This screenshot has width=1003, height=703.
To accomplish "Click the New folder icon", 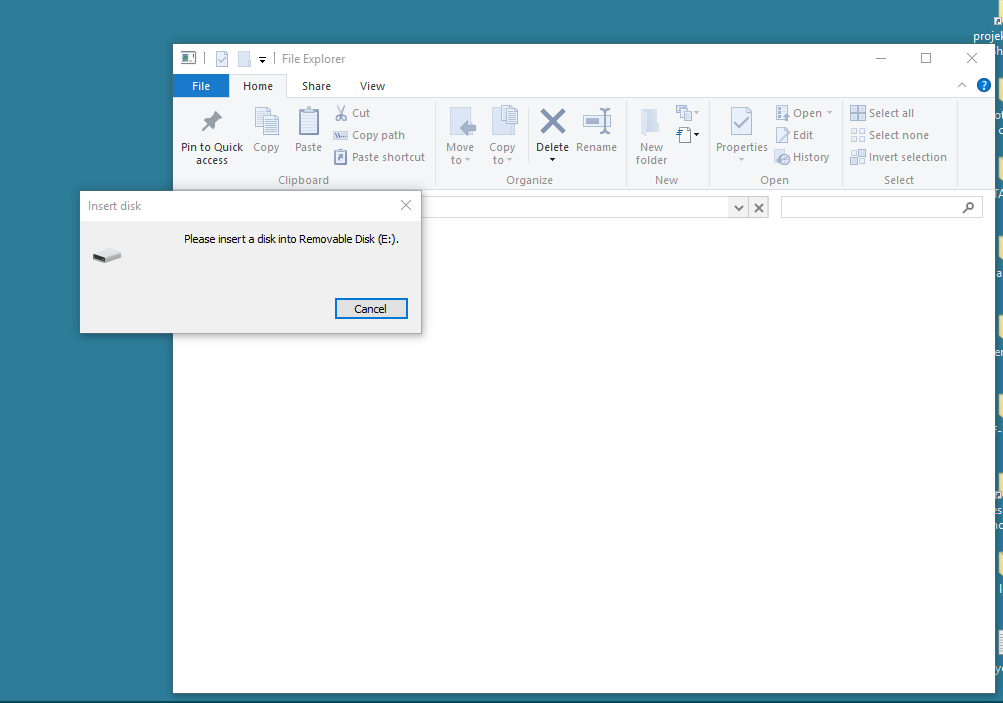I will click(x=651, y=122).
